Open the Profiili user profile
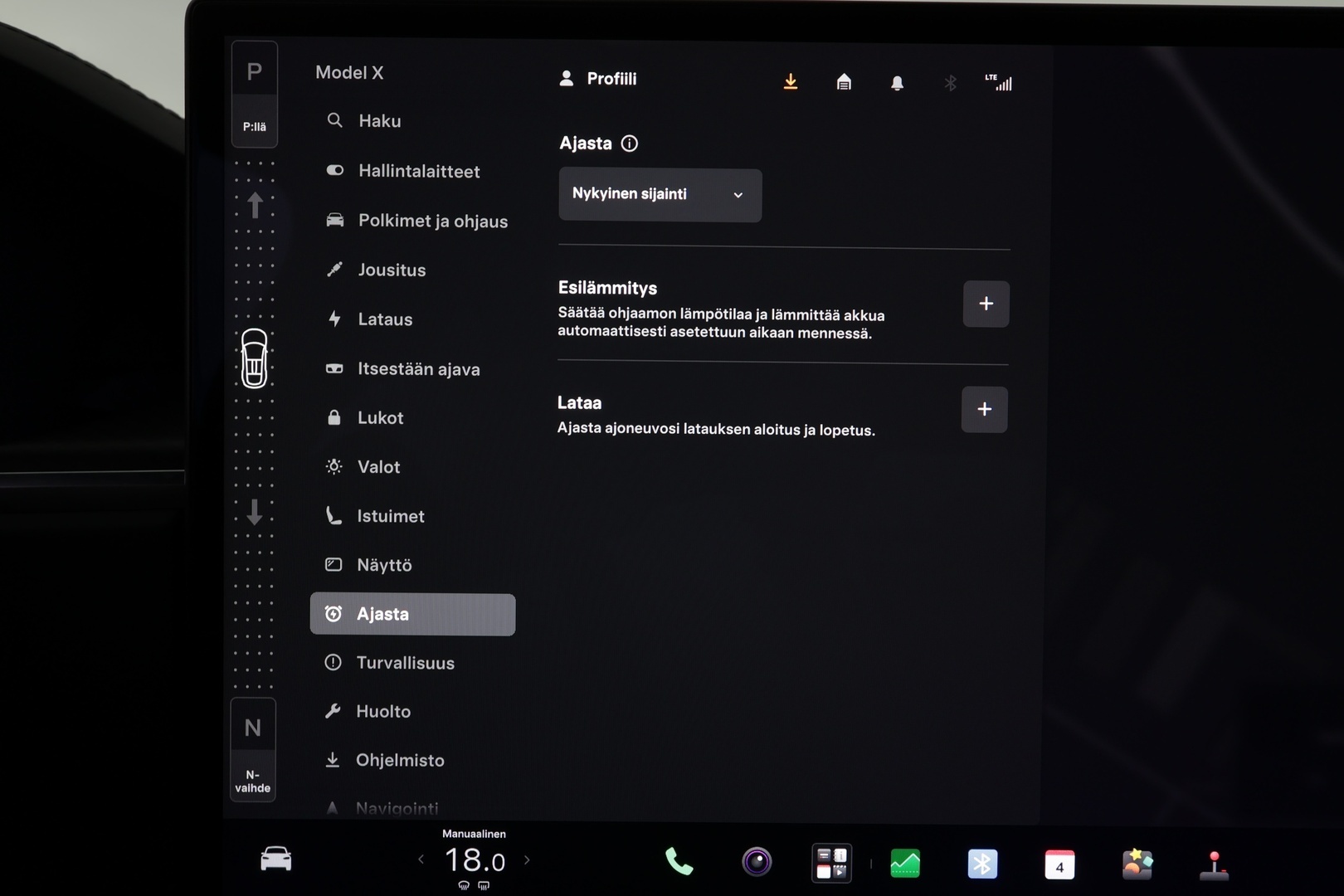The image size is (1344, 896). coord(598,79)
